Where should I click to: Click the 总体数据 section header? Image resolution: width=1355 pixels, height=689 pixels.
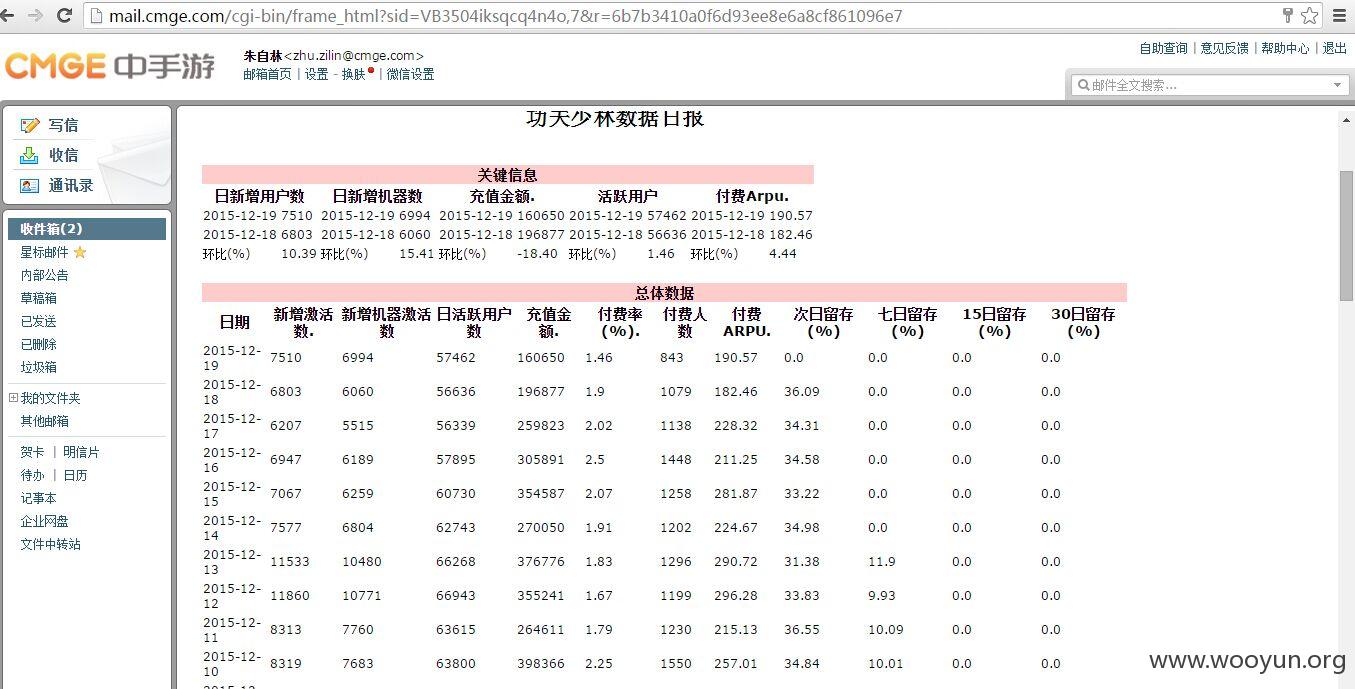click(x=664, y=293)
